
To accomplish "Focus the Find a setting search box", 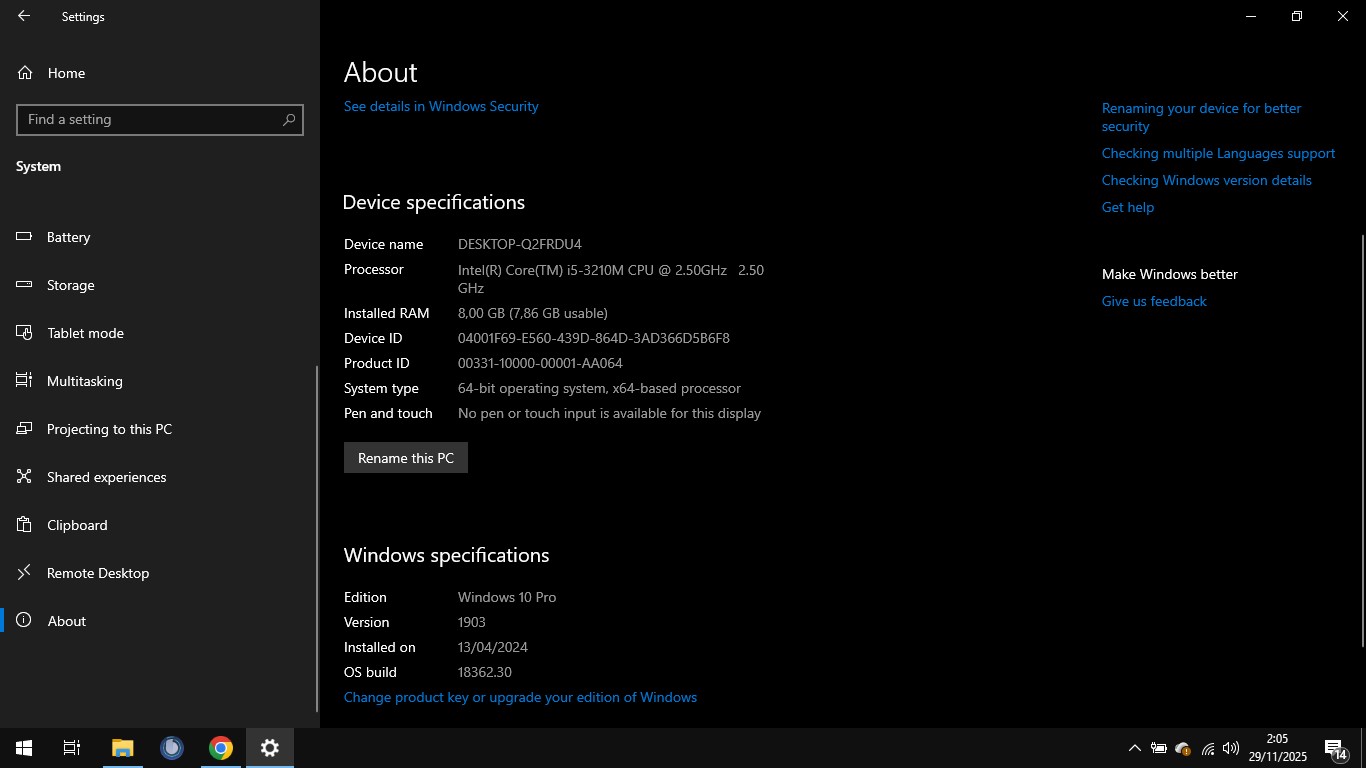I will tap(160, 119).
